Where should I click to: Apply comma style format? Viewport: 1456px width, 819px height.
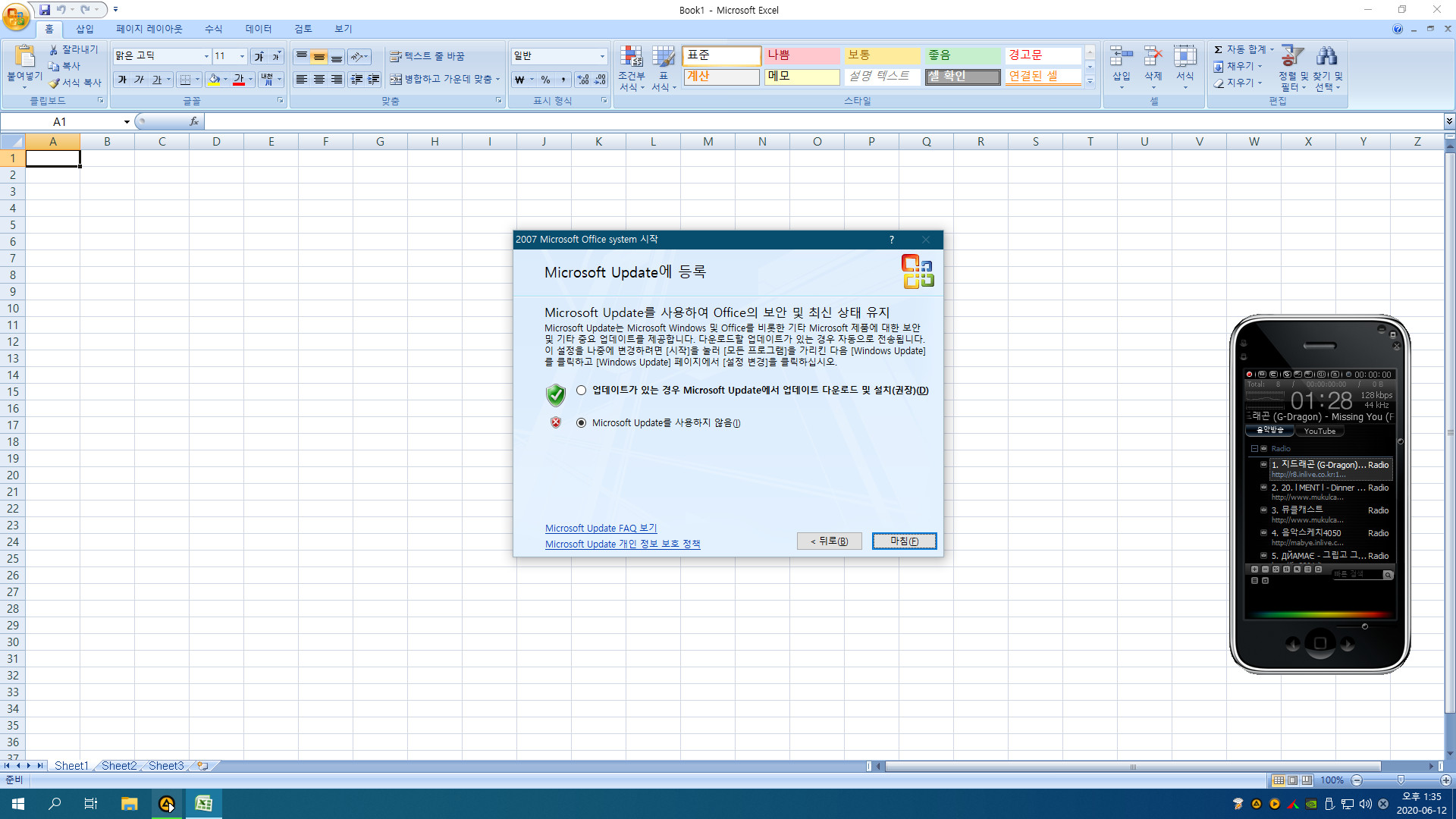(563, 80)
